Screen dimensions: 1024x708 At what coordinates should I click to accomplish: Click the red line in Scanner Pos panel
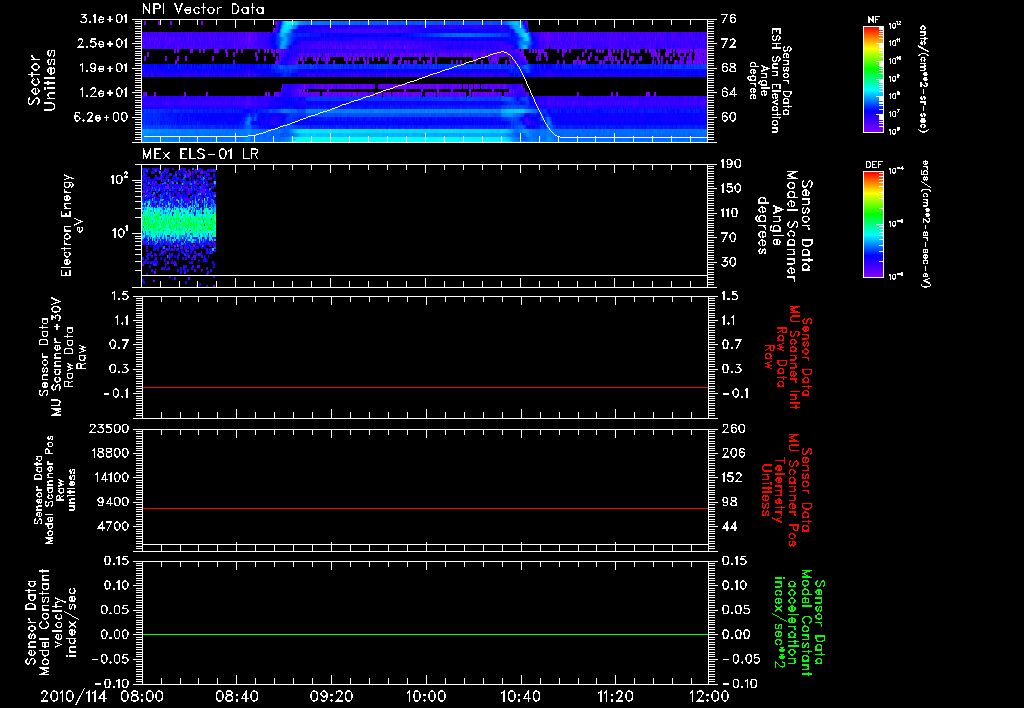click(x=425, y=508)
